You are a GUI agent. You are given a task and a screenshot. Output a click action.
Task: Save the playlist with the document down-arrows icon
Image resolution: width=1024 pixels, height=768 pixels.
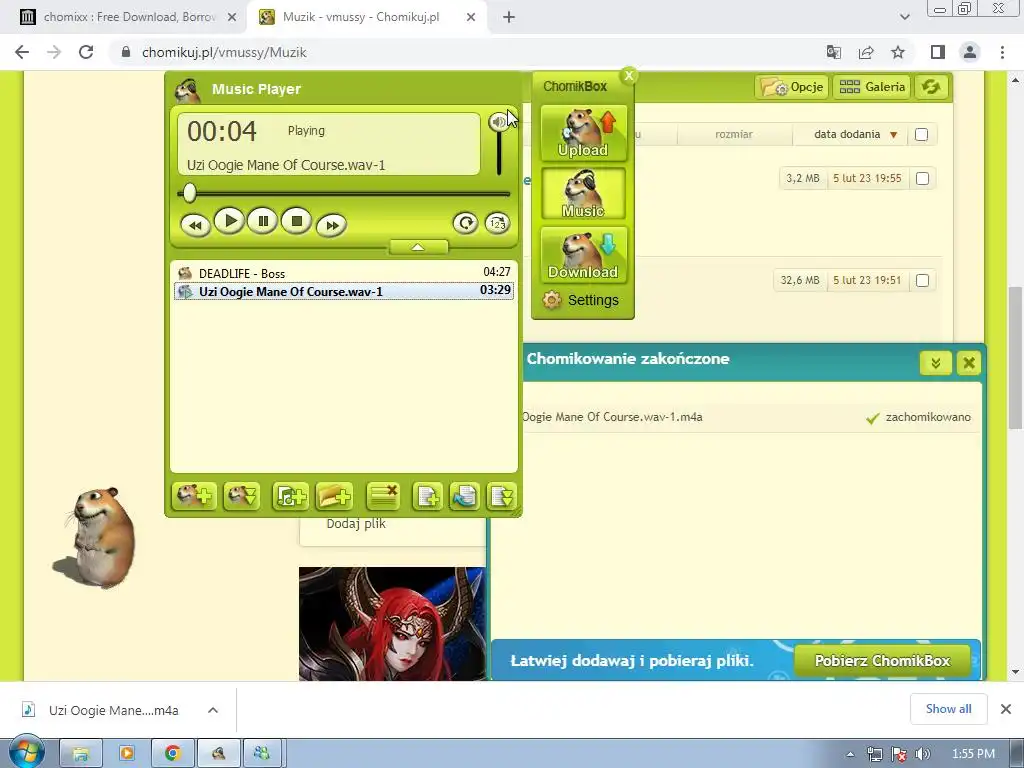pos(502,496)
